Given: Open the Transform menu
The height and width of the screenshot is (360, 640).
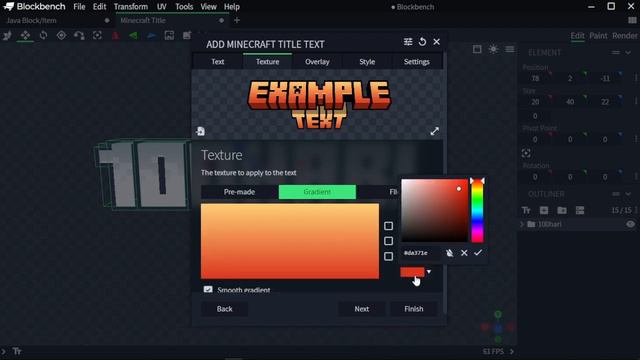Looking at the screenshot, I should (131, 7).
